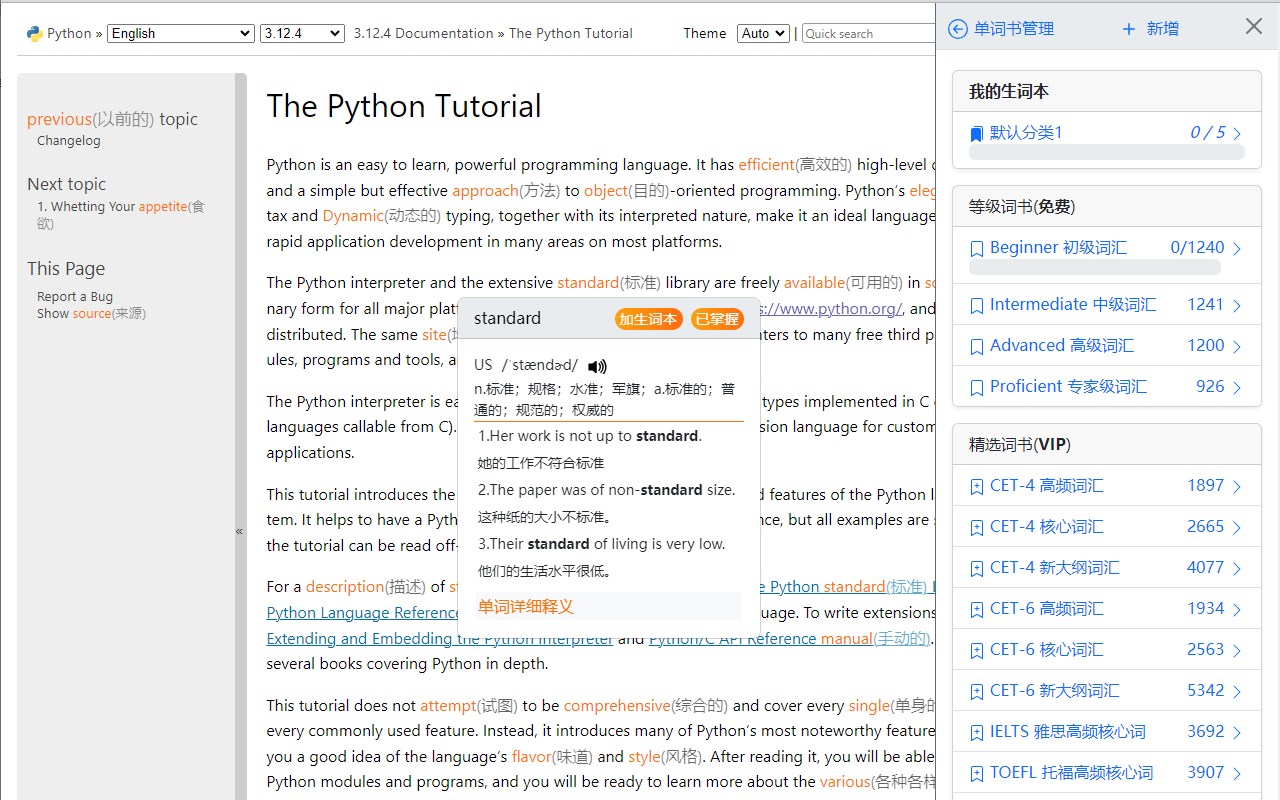The image size is (1280, 800).
Task: Open the English language dropdown
Action: pos(181,33)
